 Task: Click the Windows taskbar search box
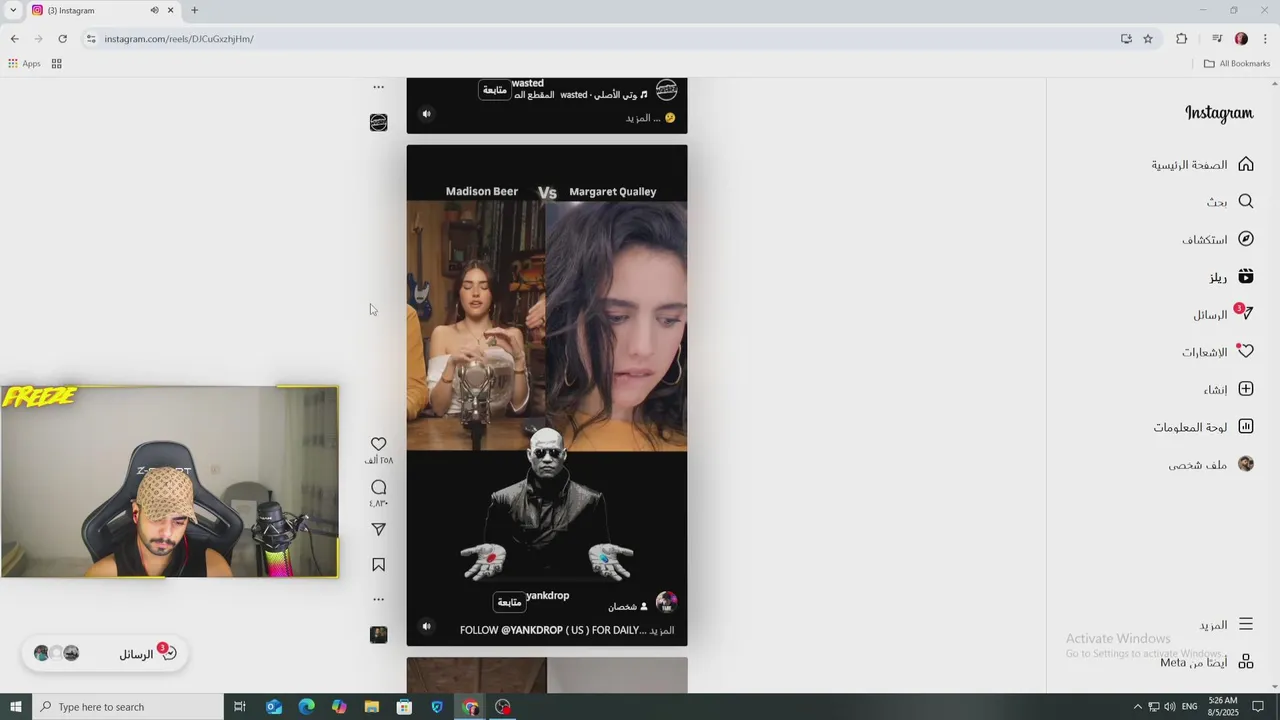pyautogui.click(x=127, y=707)
